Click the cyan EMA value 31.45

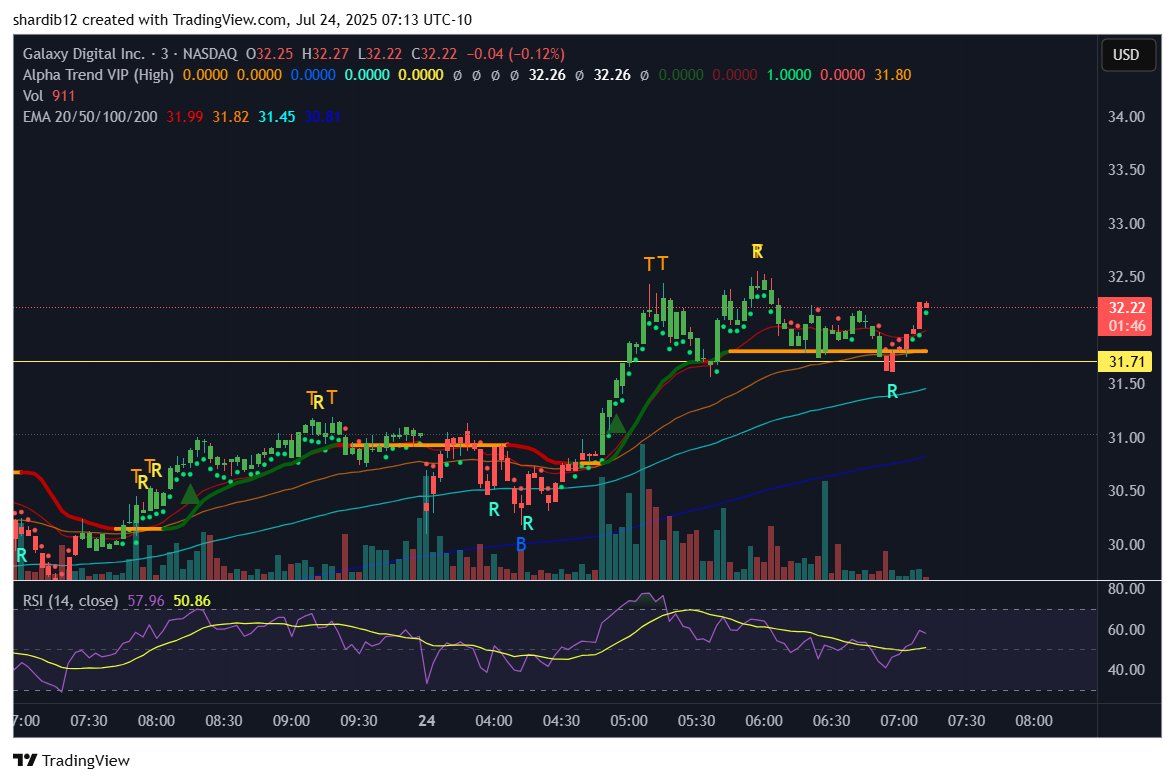[x=277, y=117]
